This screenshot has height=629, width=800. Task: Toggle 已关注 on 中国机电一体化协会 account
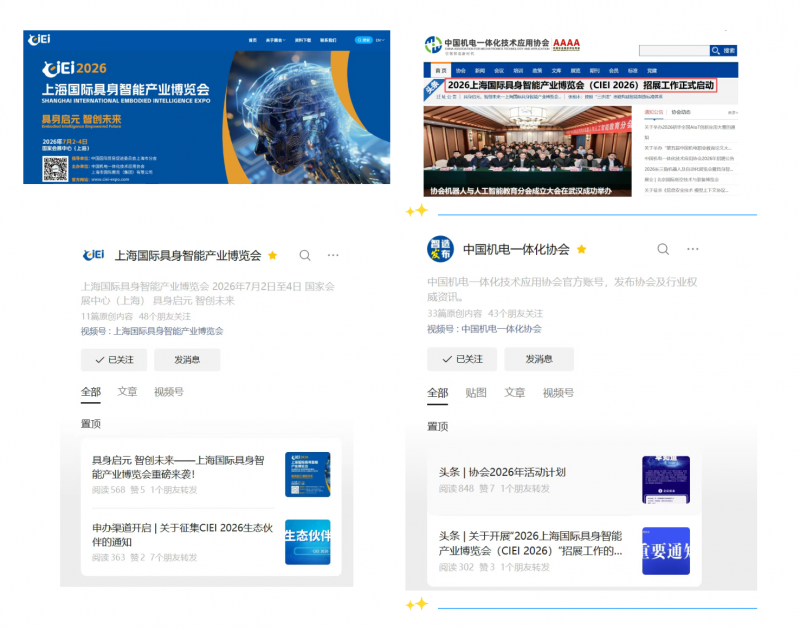coord(461,359)
